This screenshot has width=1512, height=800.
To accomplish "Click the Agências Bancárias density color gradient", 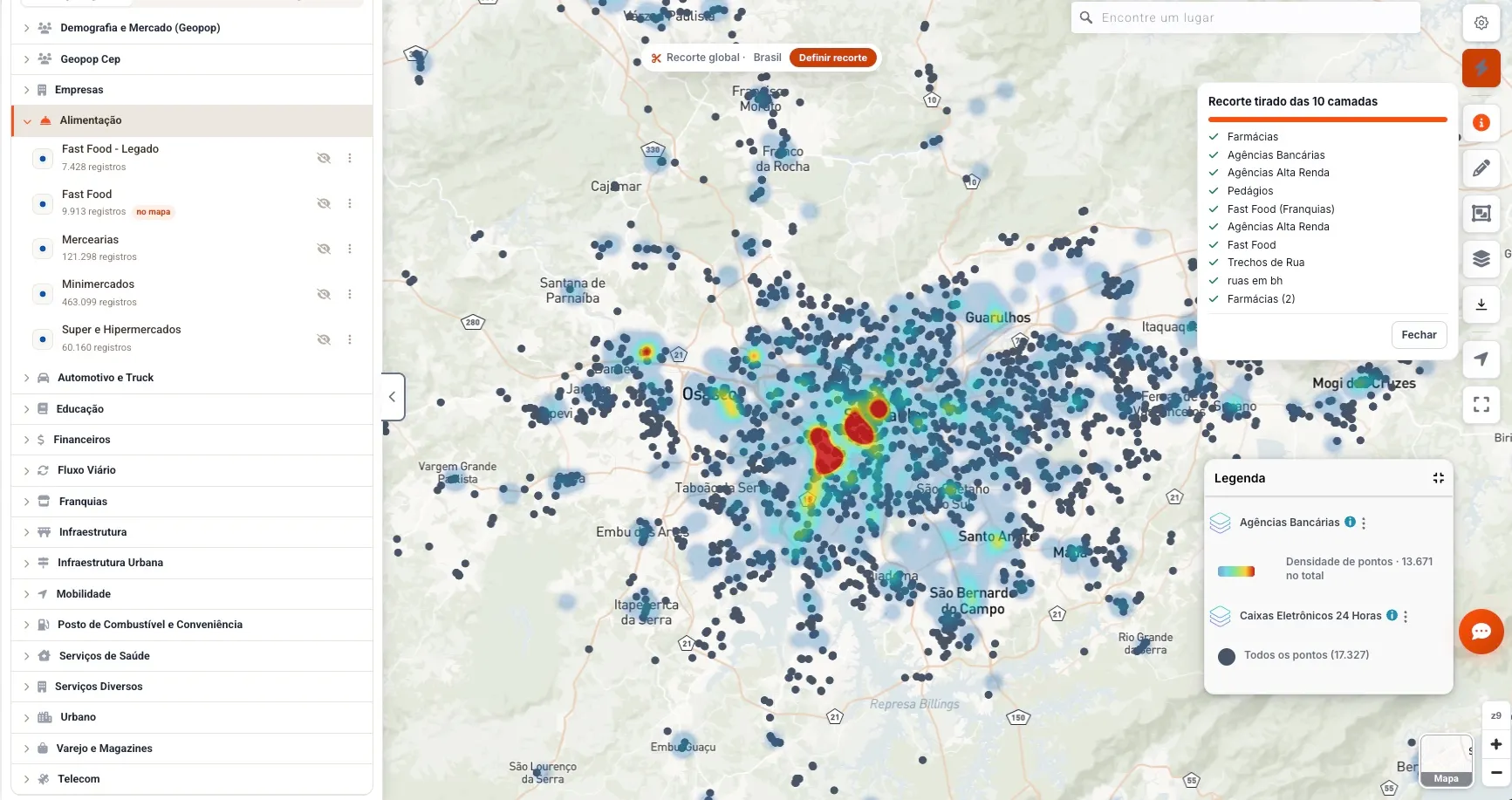I will 1236,571.
